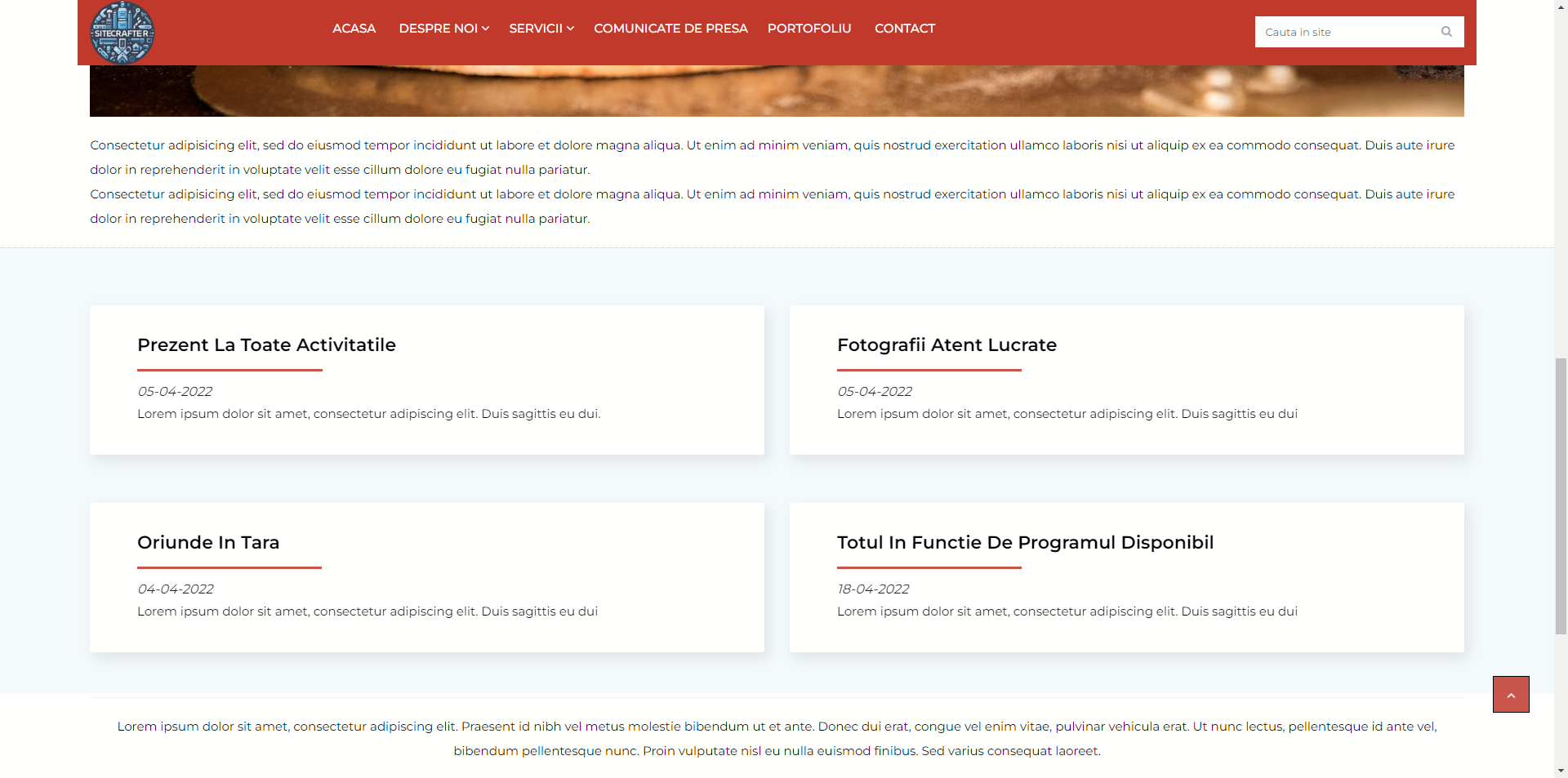Expand the Servicii dropdown menu
The height and width of the screenshot is (778, 1568).
coord(541,29)
